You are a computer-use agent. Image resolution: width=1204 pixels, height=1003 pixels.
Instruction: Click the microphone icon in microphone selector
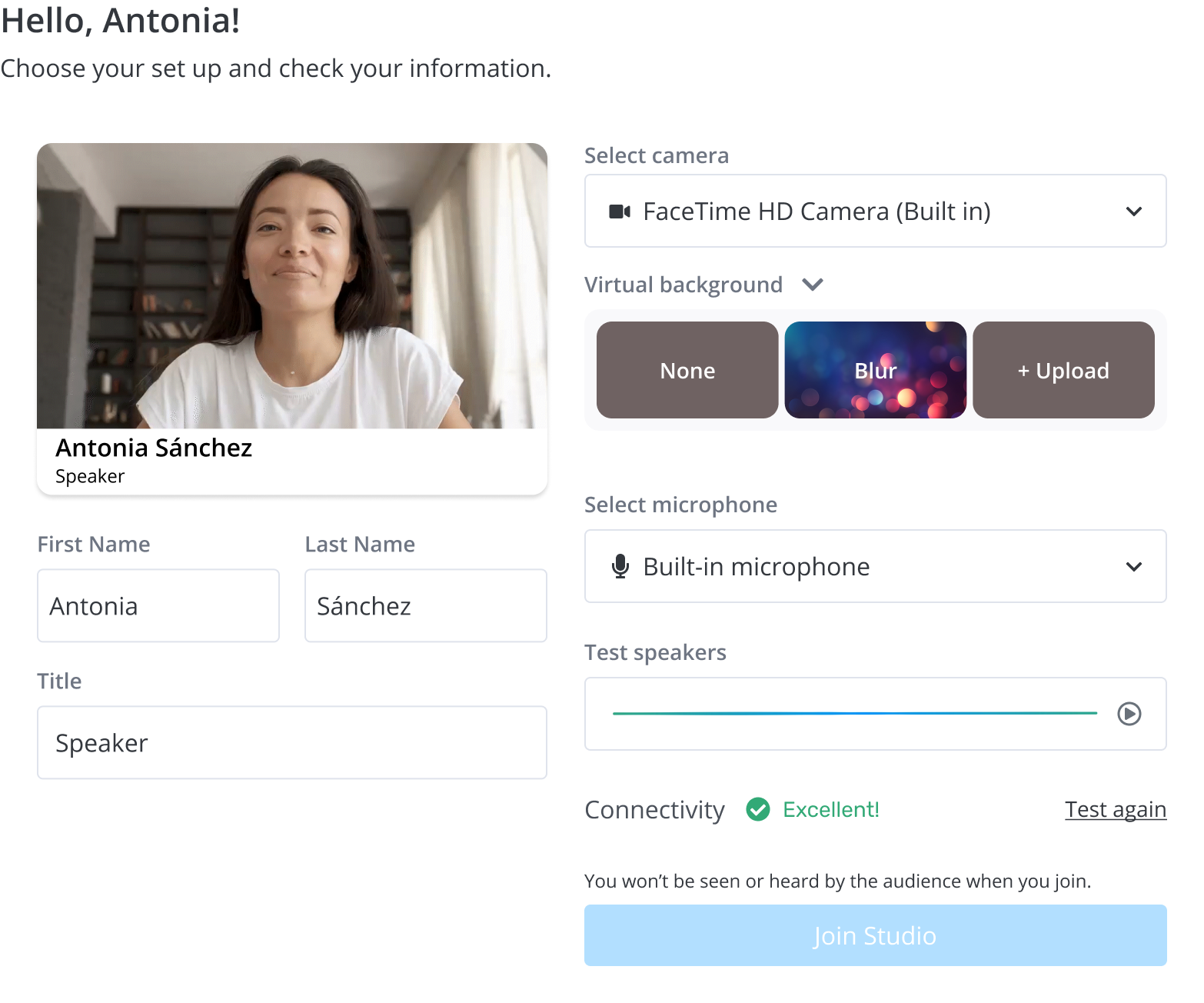[620, 567]
